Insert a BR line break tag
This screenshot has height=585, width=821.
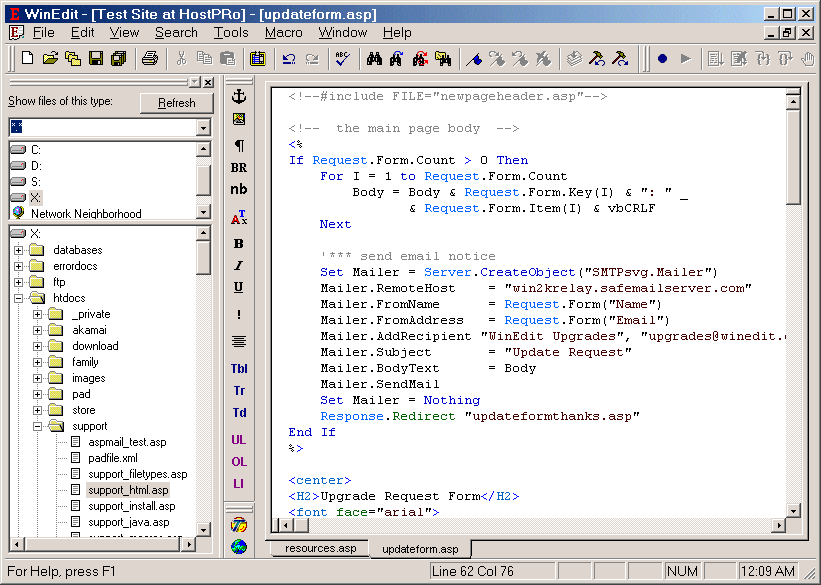[239, 168]
